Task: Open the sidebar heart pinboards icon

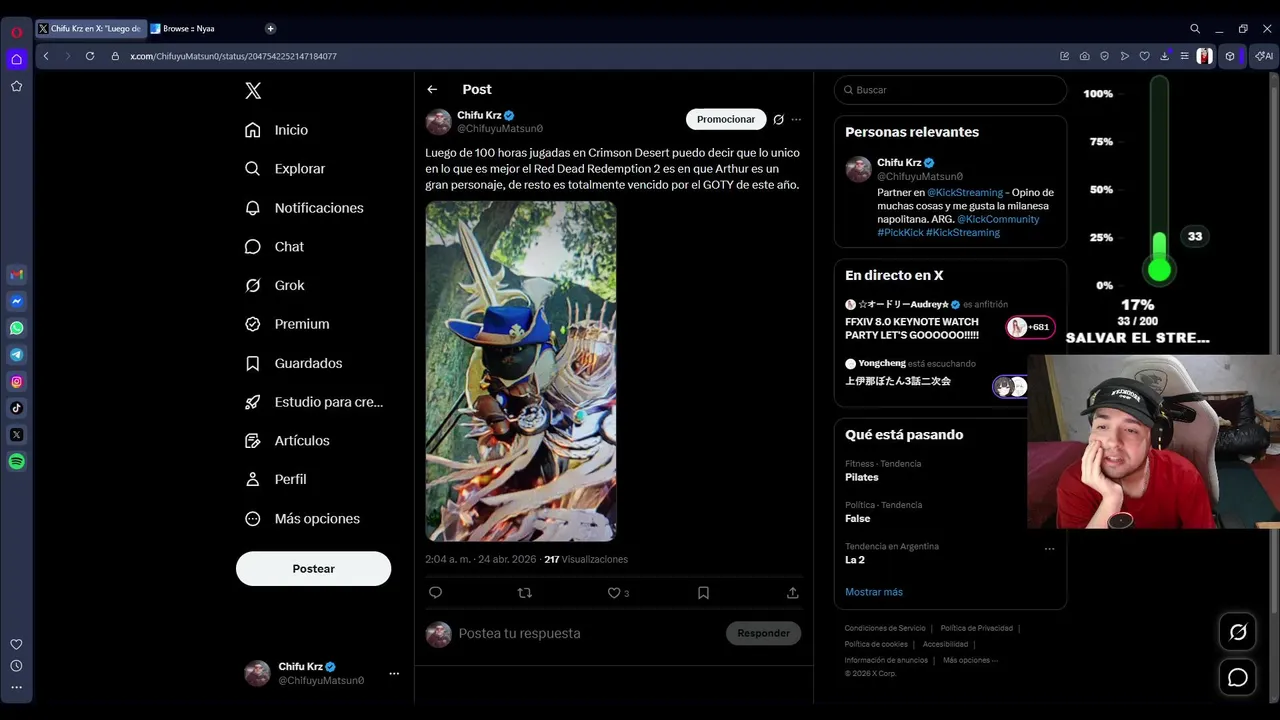Action: 16,644
